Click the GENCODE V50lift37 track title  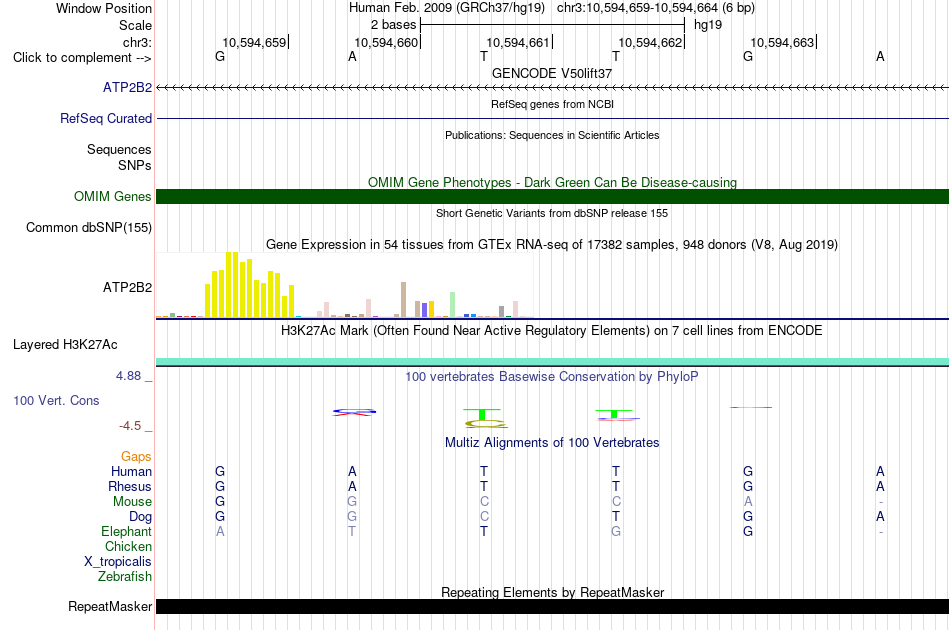[x=552, y=73]
